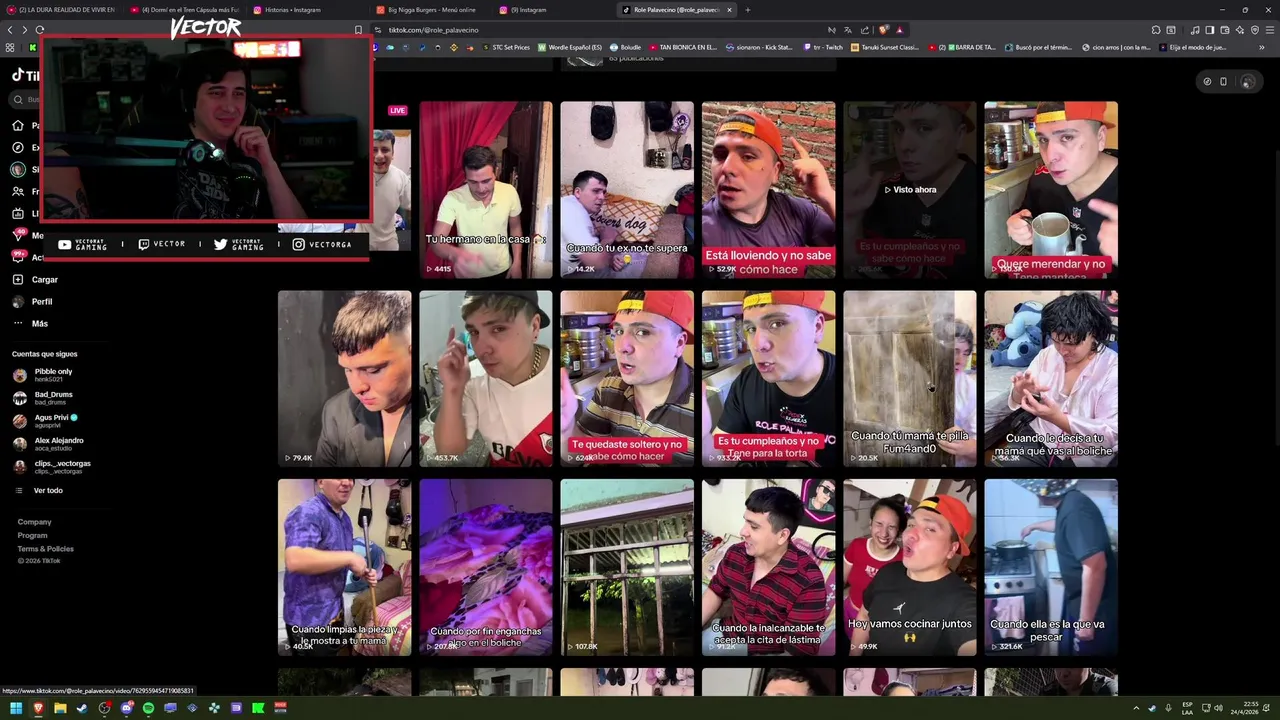Click the circular icon at page top right

pyautogui.click(x=1207, y=82)
